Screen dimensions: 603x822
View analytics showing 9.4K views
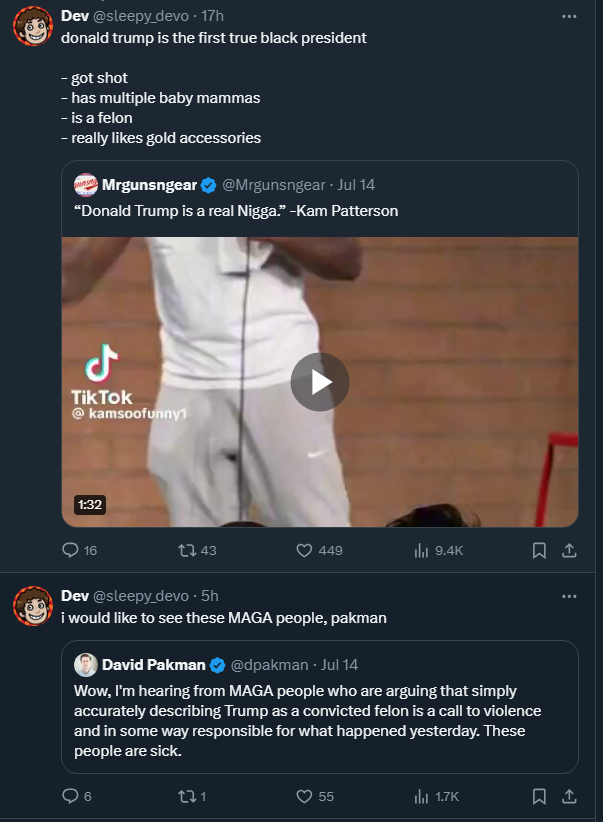(x=438, y=550)
